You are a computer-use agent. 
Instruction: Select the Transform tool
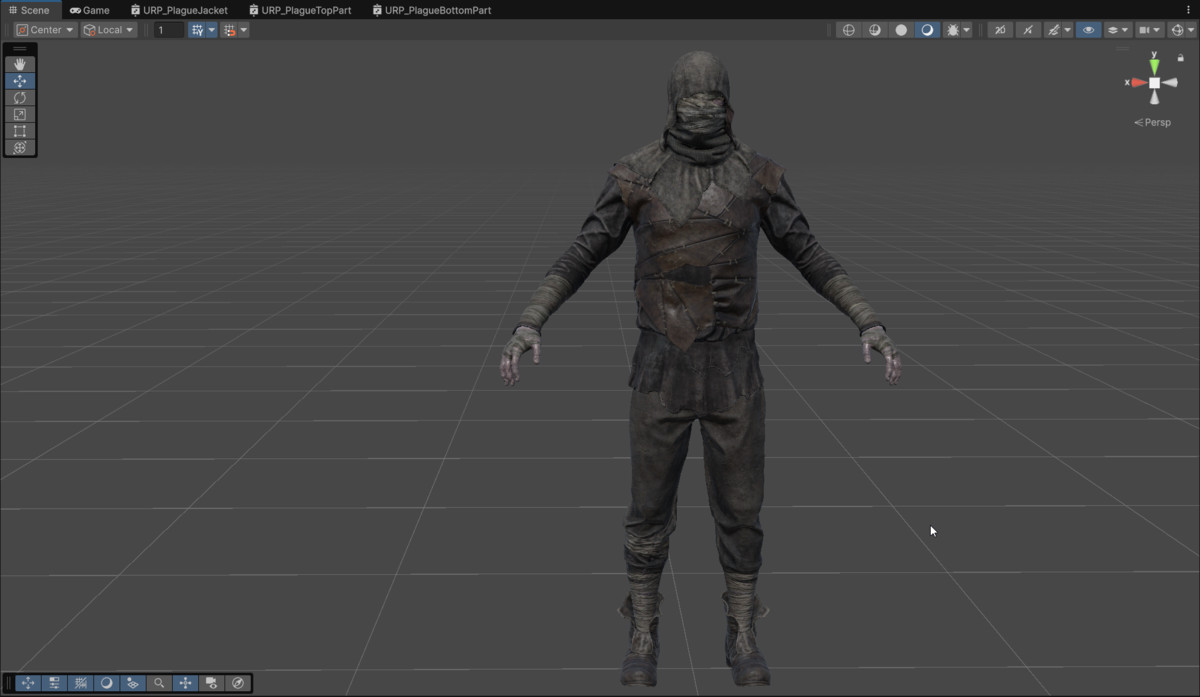pos(20,148)
